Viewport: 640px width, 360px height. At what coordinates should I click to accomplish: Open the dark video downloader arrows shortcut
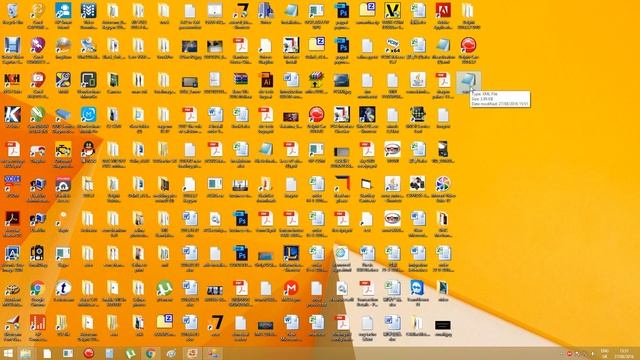88,11
